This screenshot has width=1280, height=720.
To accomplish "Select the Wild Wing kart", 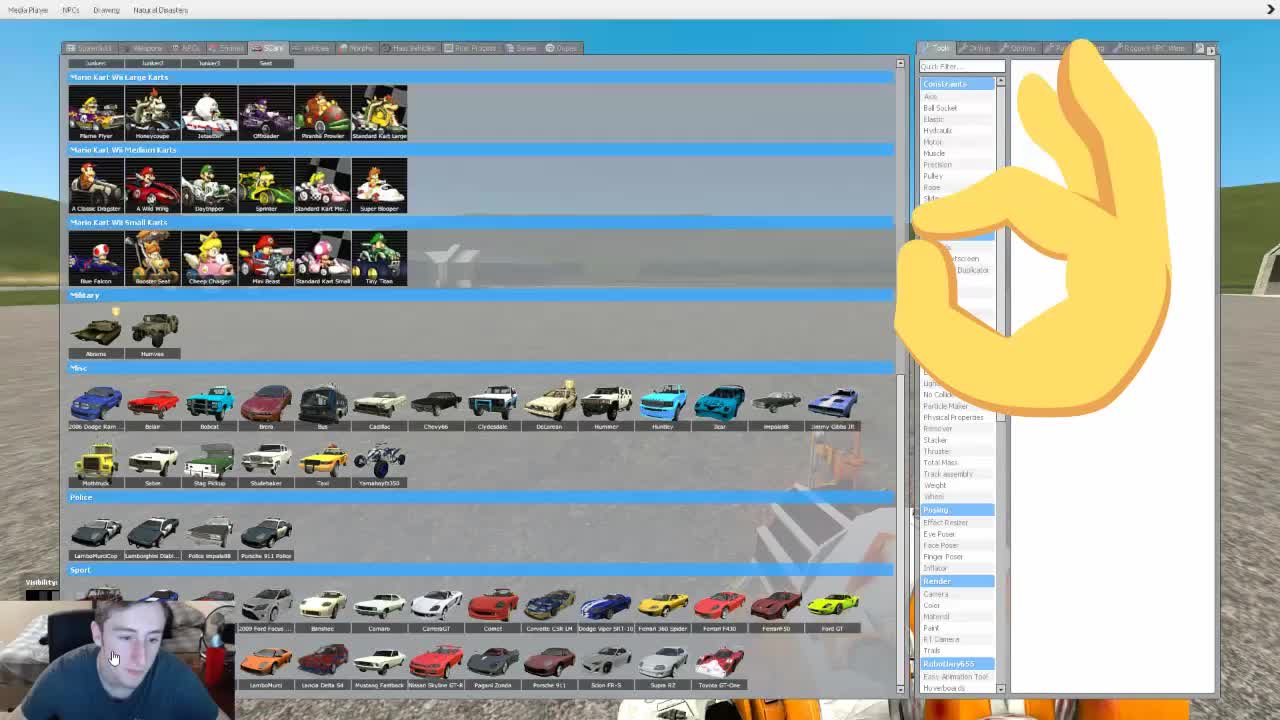I will coord(153,186).
